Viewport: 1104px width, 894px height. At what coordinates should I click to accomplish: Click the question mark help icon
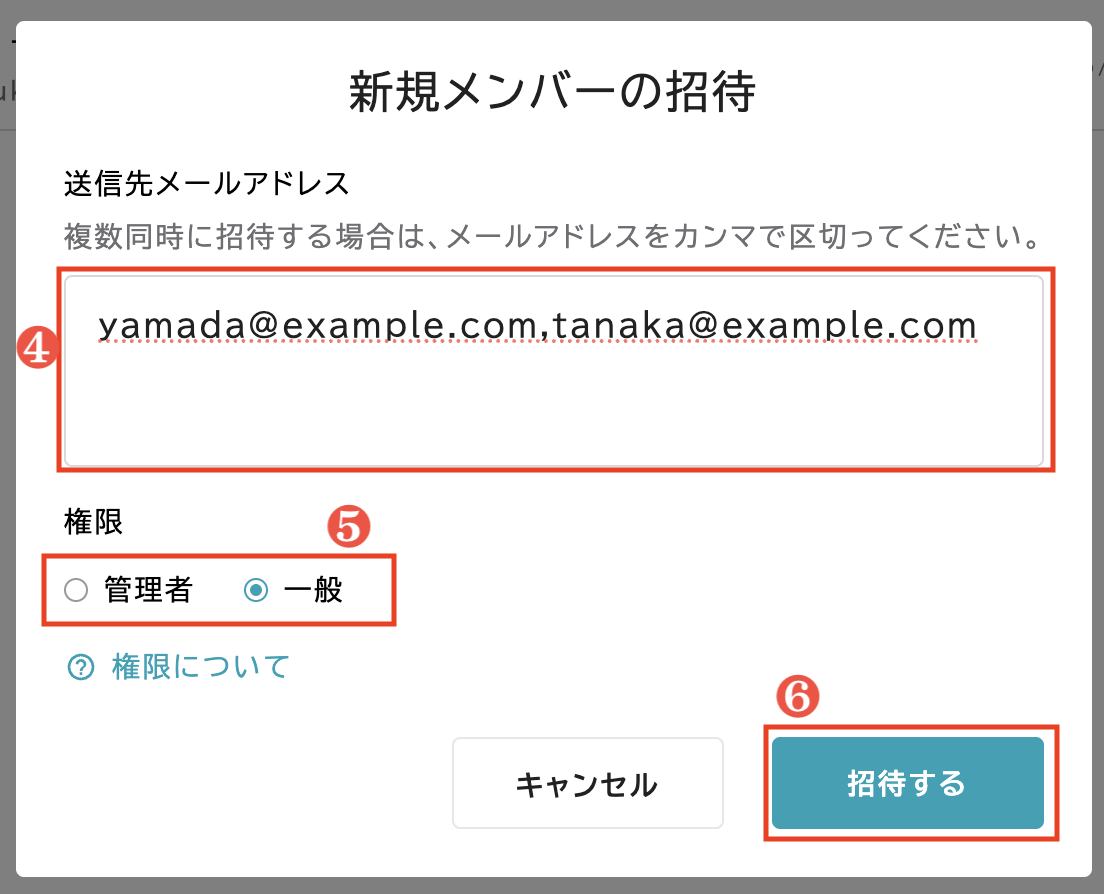point(79,667)
